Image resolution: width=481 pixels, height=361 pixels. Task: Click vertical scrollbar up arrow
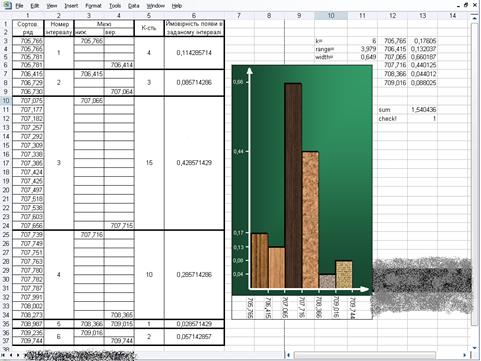(x=475, y=18)
